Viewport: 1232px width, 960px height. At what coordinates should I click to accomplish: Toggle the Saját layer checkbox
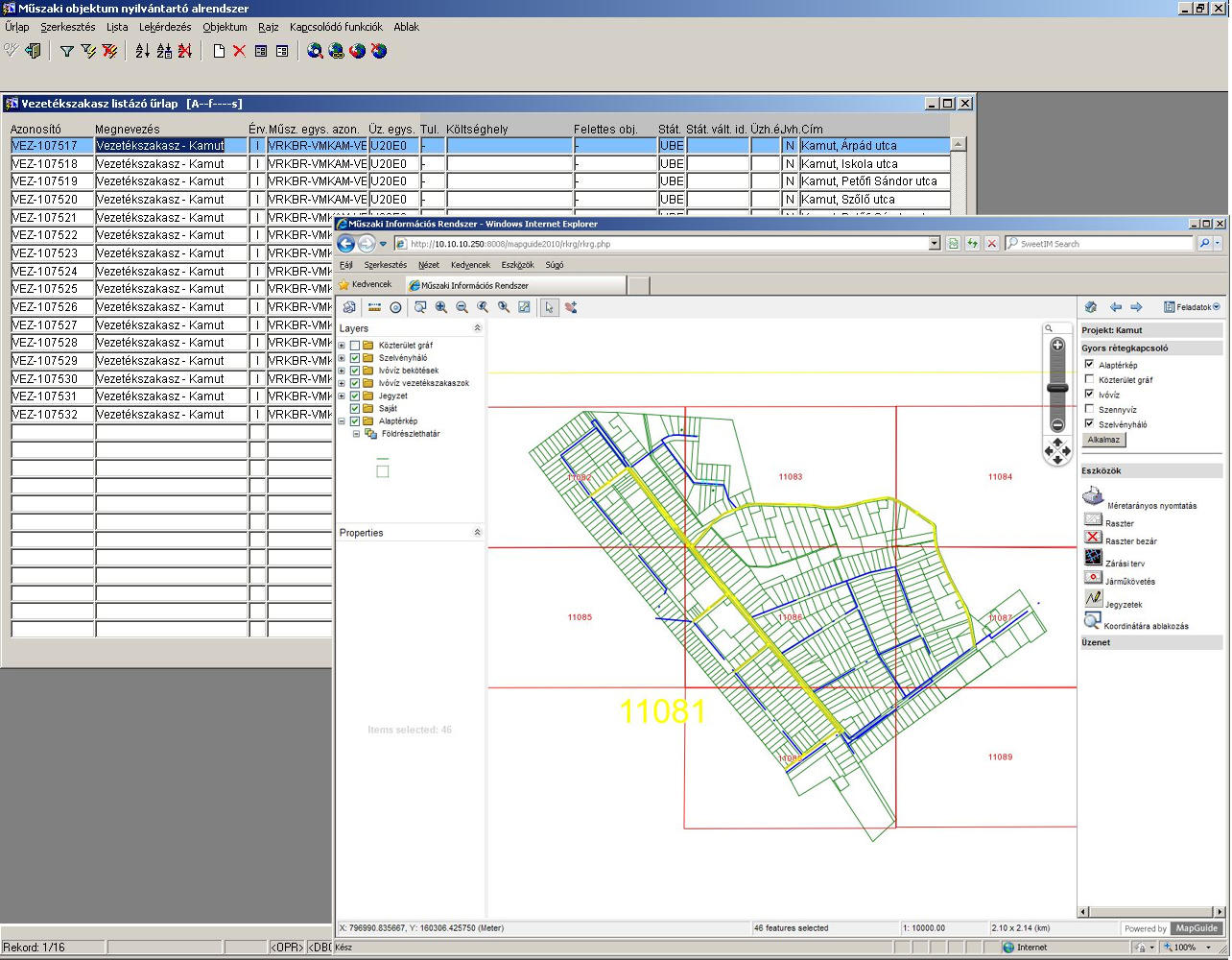(355, 409)
